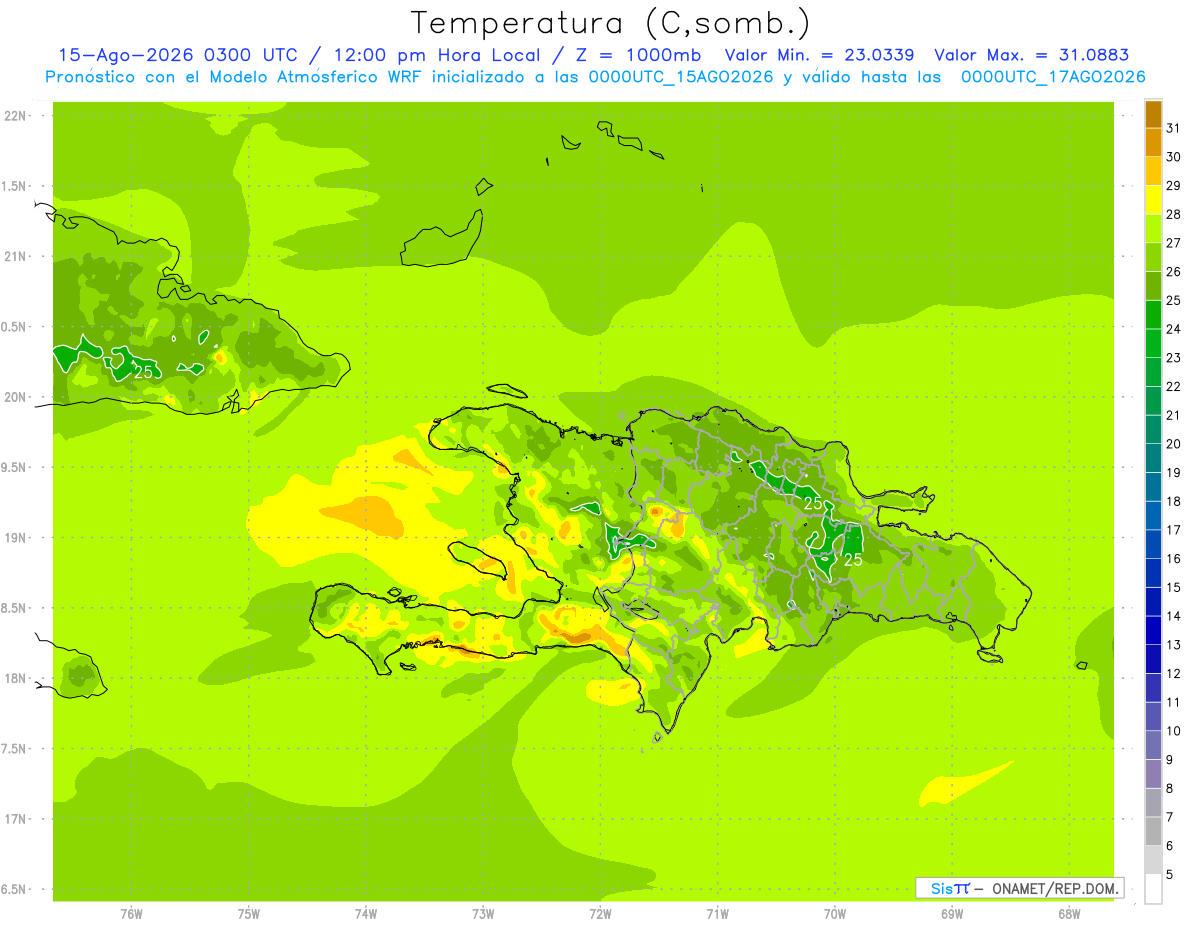Click the 7.5N latitude axis label

[x=15, y=749]
